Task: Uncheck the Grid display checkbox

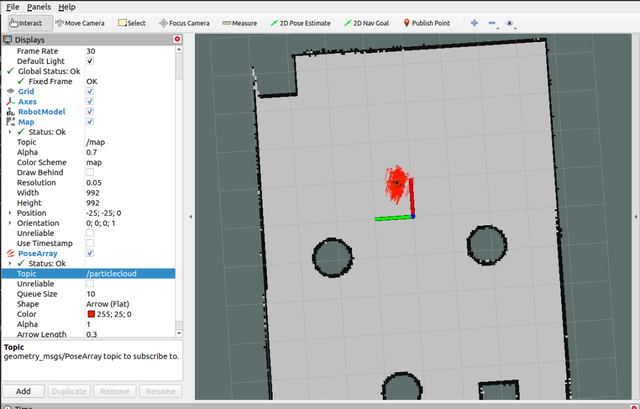Action: point(90,91)
